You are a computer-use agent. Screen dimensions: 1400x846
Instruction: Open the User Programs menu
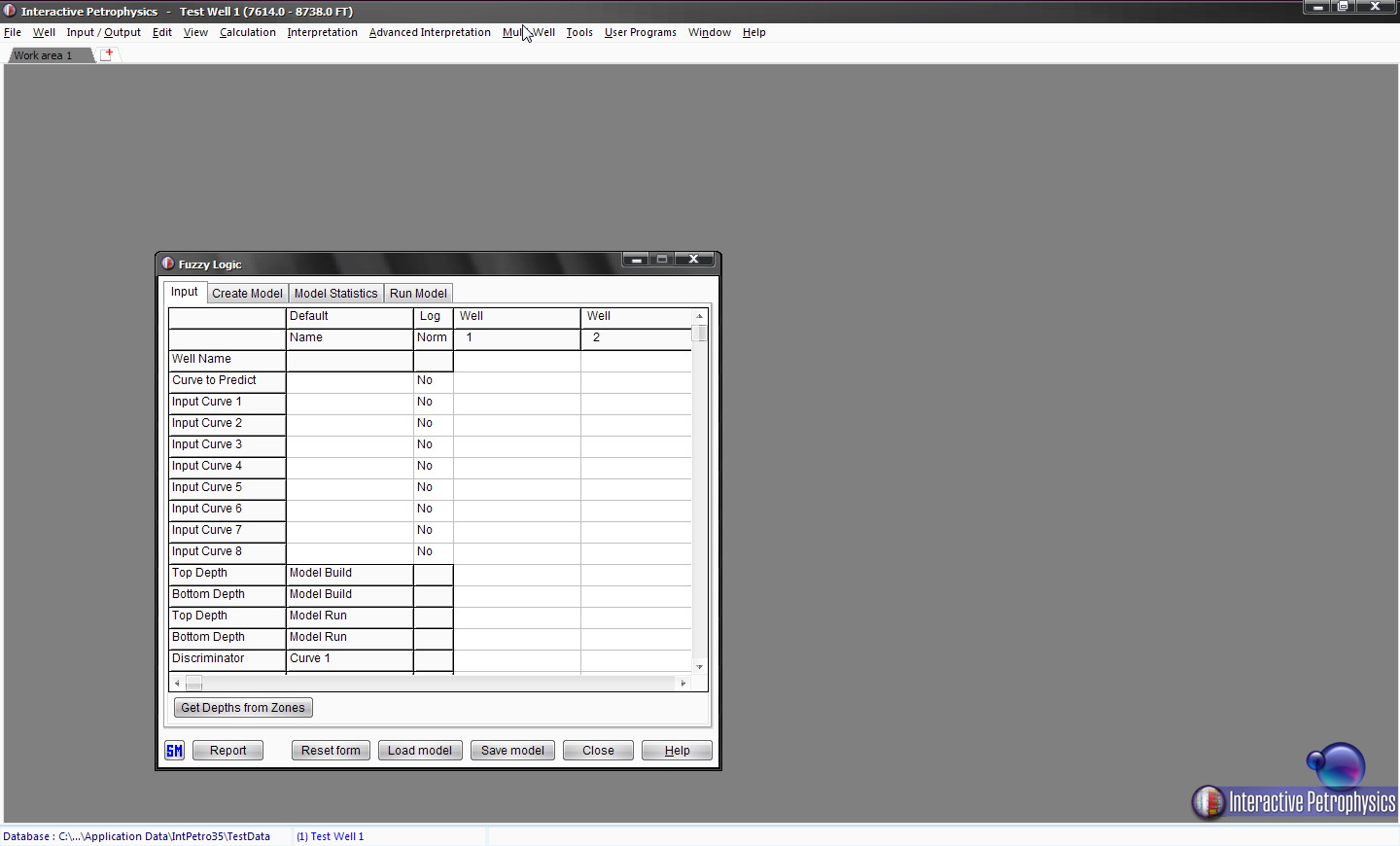[641, 32]
